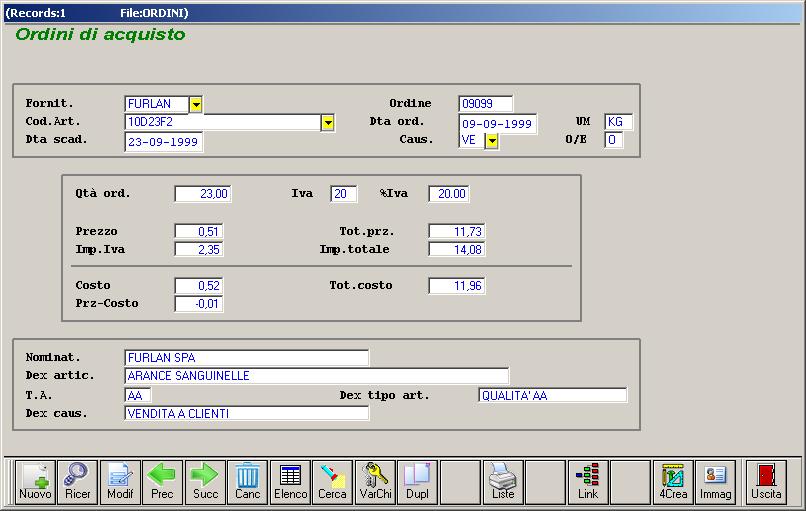Viewport: 806px width, 511px height.
Task: Click the Ordine number field 09099
Action: tap(485, 104)
